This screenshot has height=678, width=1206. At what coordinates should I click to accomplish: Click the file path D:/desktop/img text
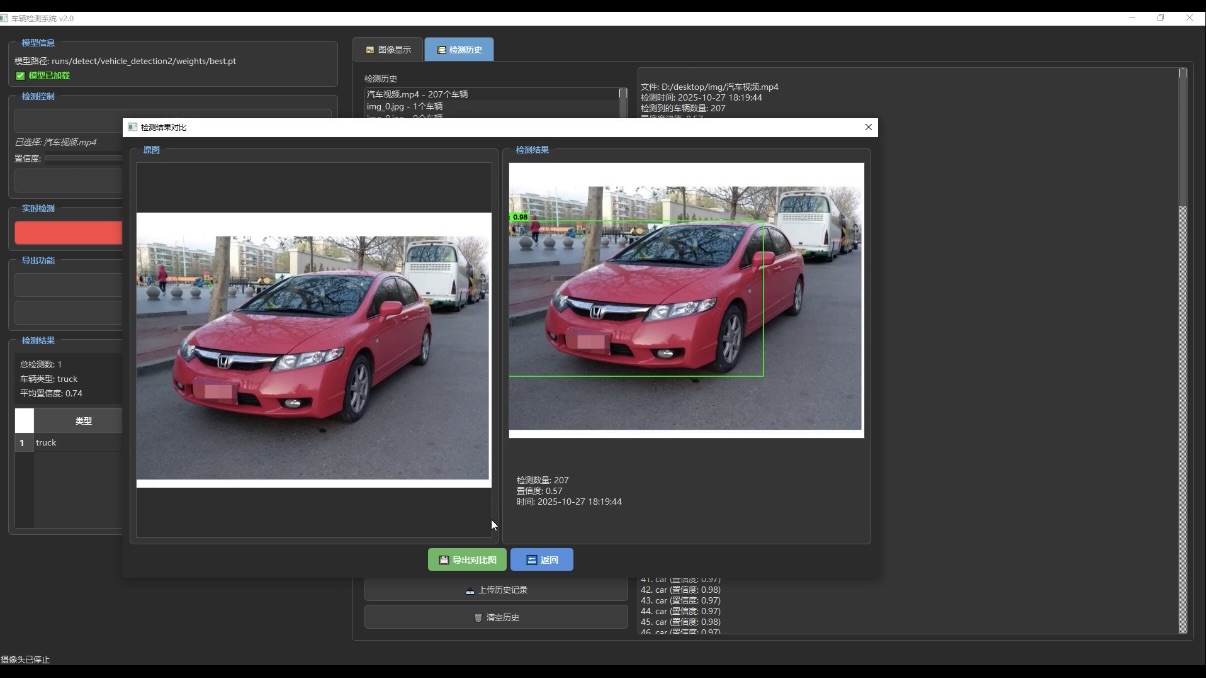[710, 87]
